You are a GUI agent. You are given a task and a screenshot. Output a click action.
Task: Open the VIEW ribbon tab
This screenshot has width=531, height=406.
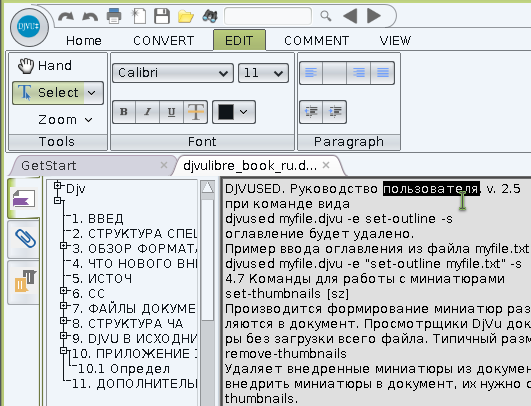pyautogui.click(x=395, y=41)
